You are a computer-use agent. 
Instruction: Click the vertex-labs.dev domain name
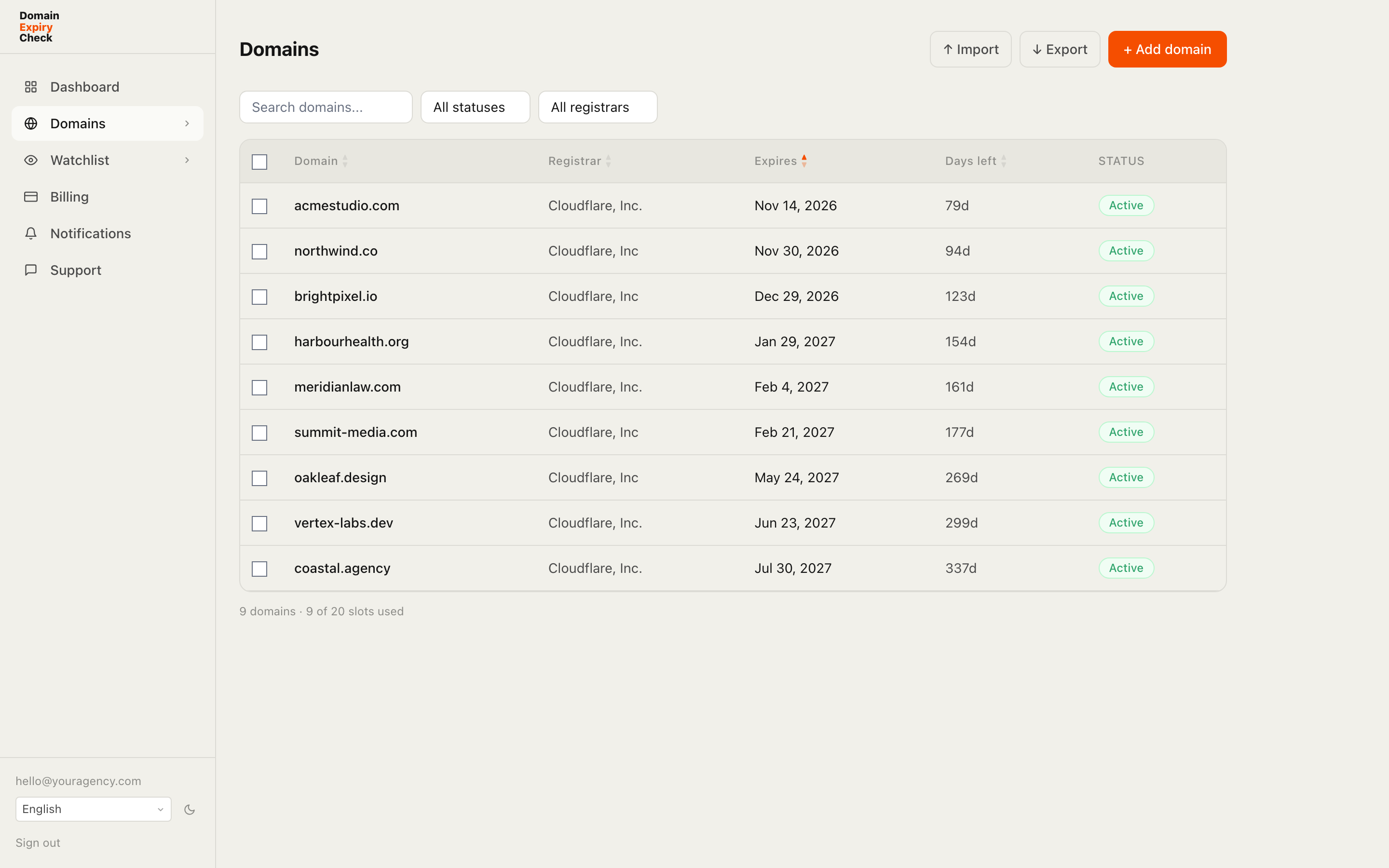tap(344, 523)
